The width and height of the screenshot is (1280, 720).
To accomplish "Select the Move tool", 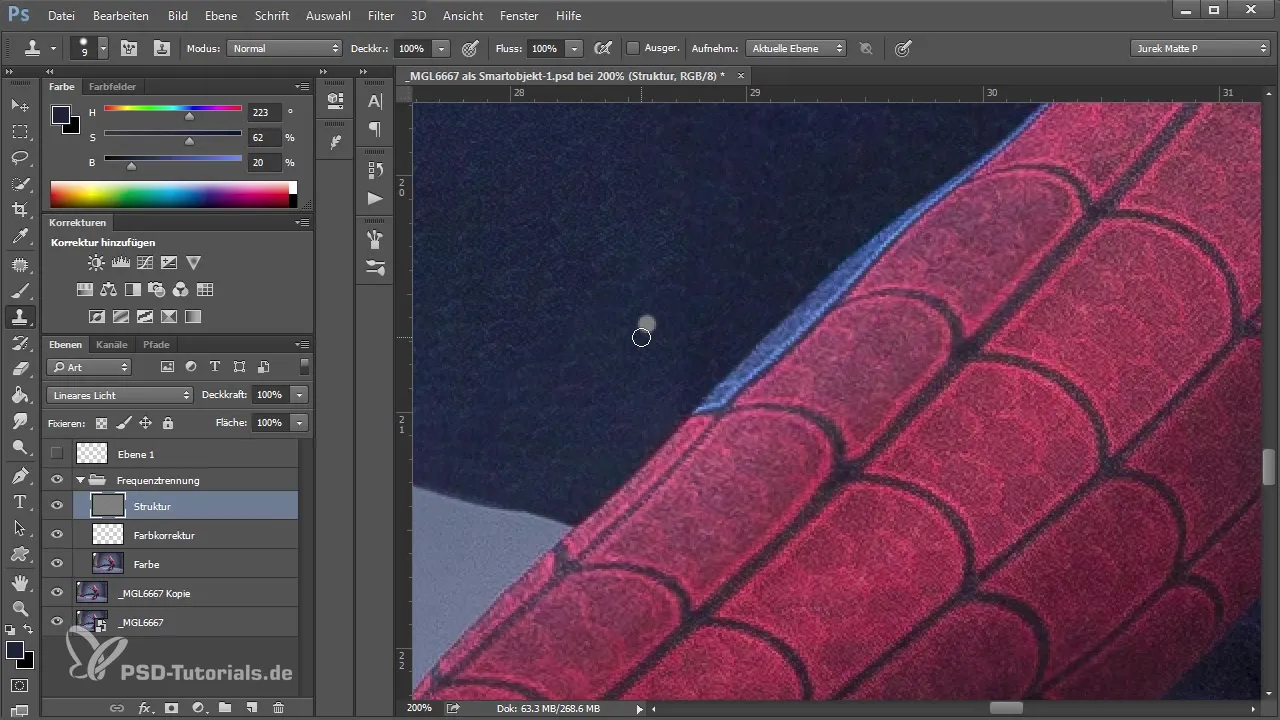I will tap(19, 105).
